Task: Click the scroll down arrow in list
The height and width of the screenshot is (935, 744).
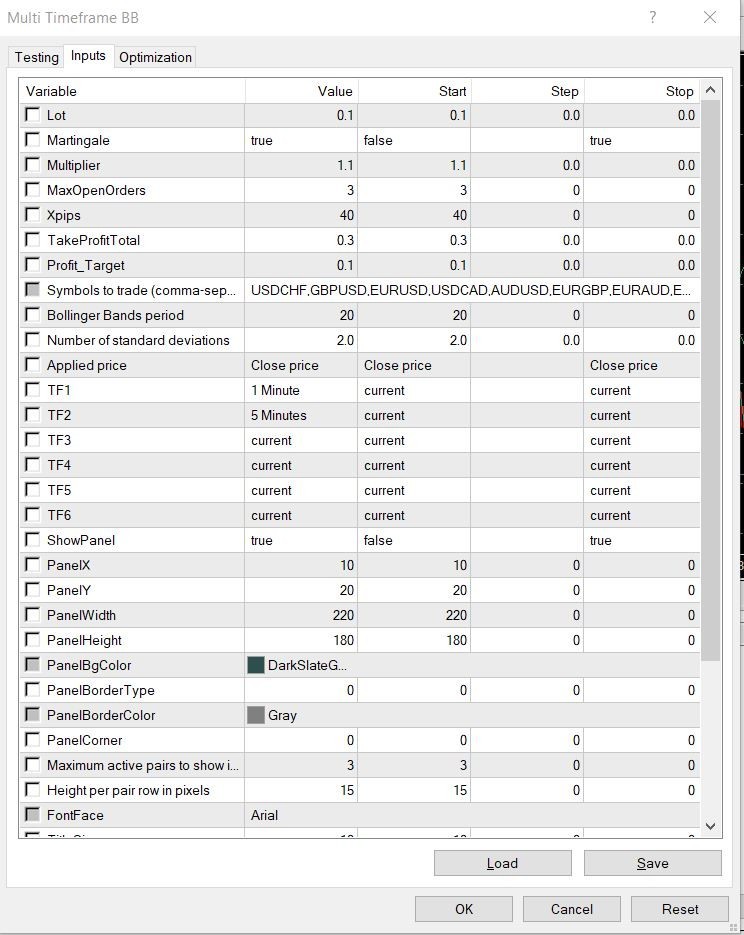Action: (710, 826)
